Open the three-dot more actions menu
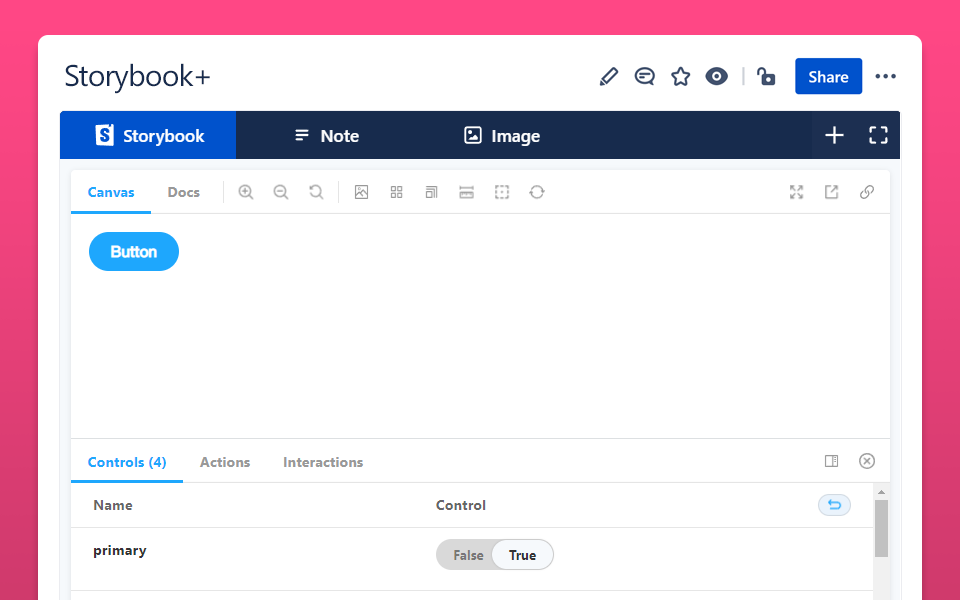Viewport: 960px width, 600px height. [885, 77]
